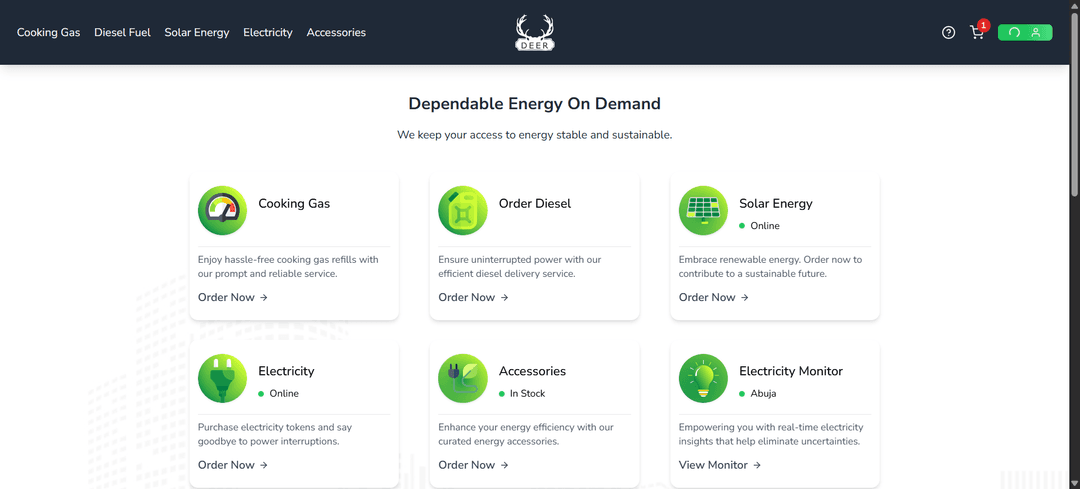Click Order Now under Electricity
The image size is (1080, 489).
233,465
